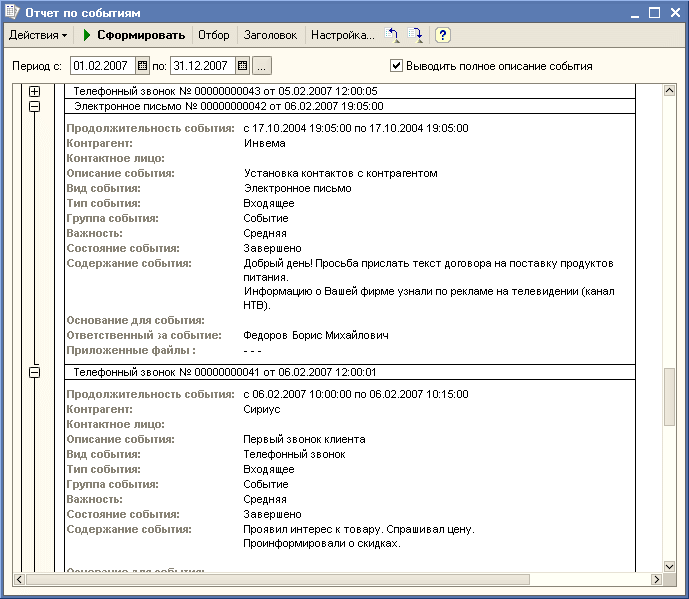Open calendar picker for end date 31.12.2007
Image resolution: width=689 pixels, height=599 pixels.
(x=241, y=66)
